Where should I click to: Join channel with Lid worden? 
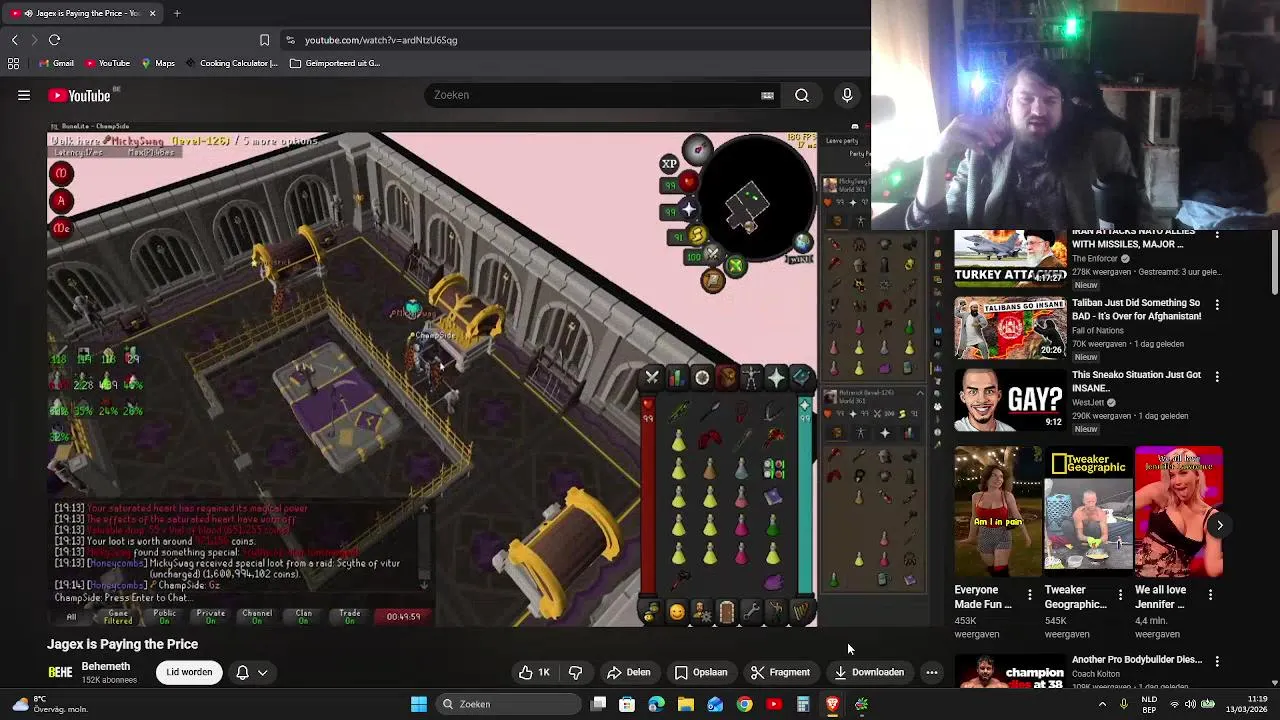[x=189, y=672]
